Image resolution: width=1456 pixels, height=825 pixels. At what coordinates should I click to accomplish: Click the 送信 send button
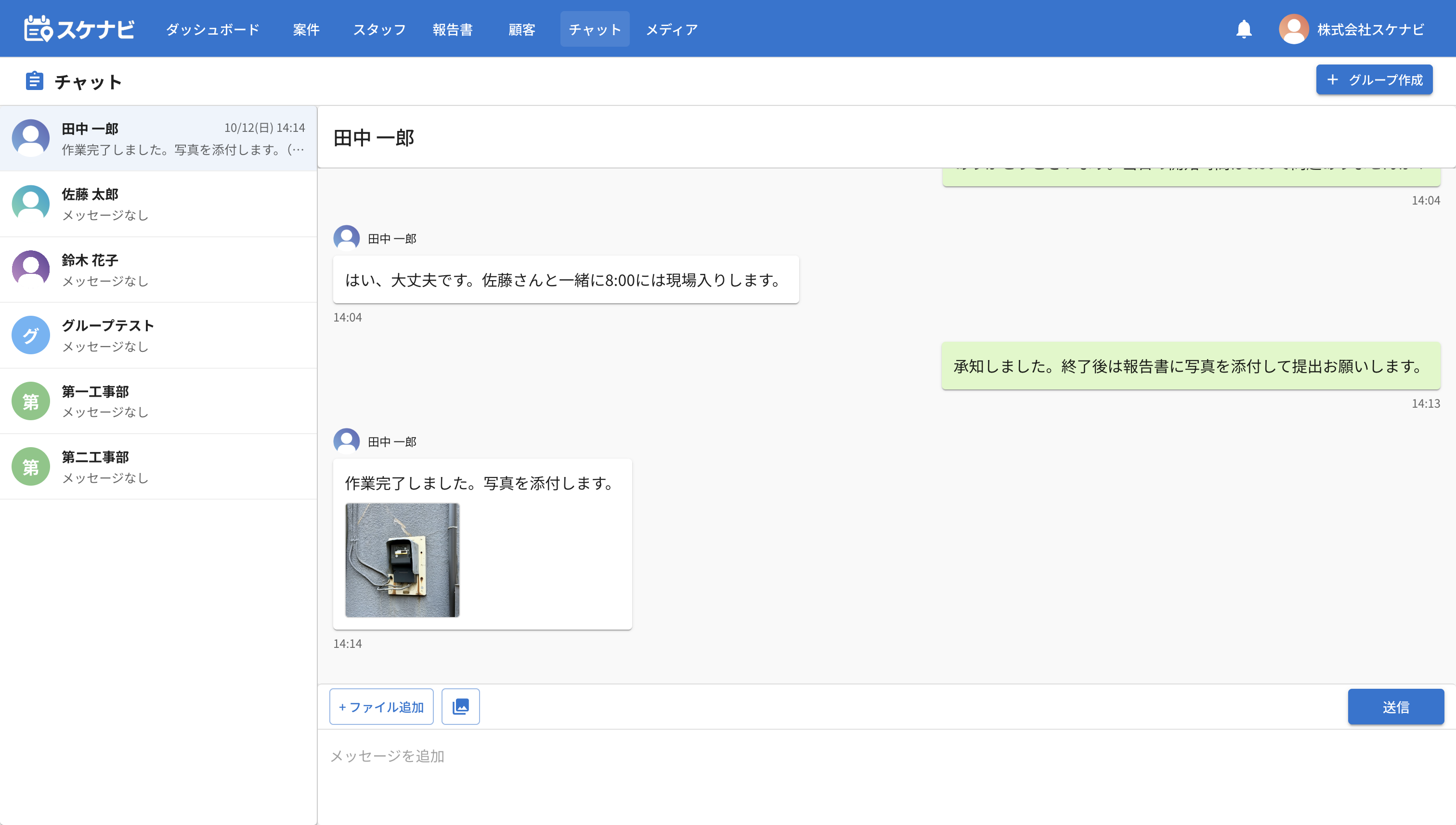[1395, 707]
